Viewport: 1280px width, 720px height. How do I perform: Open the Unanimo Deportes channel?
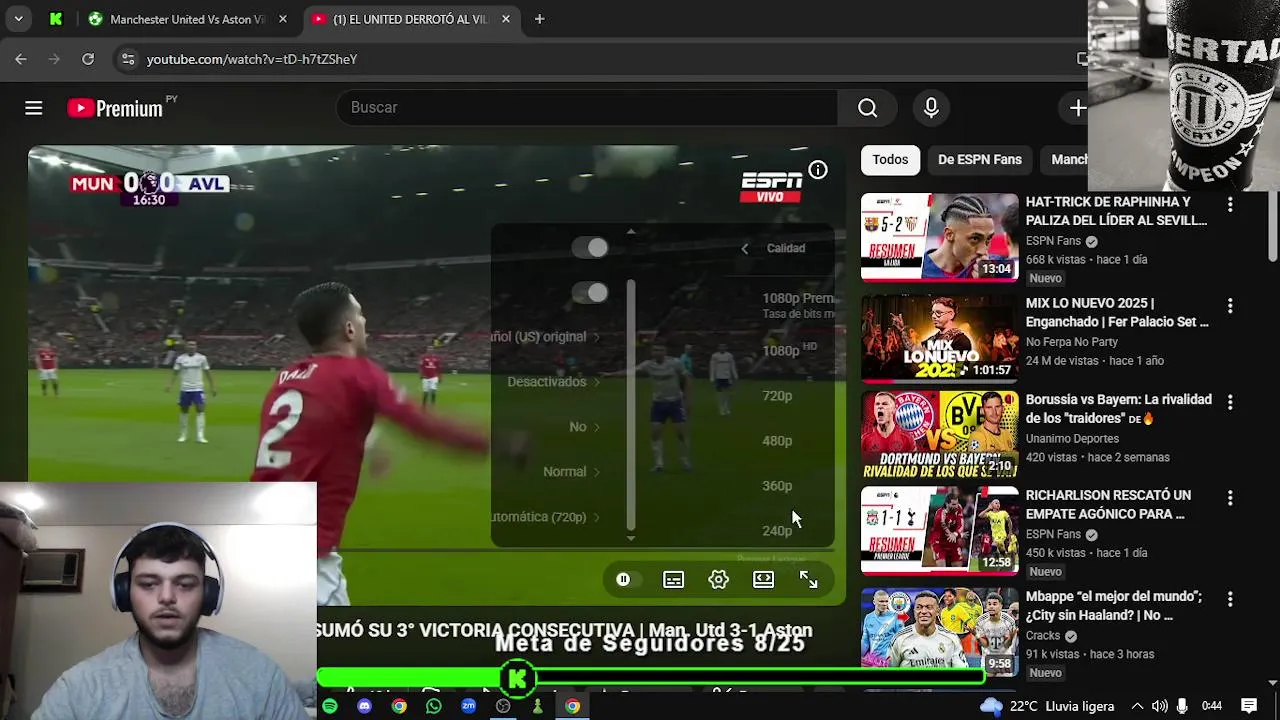[x=1072, y=438]
